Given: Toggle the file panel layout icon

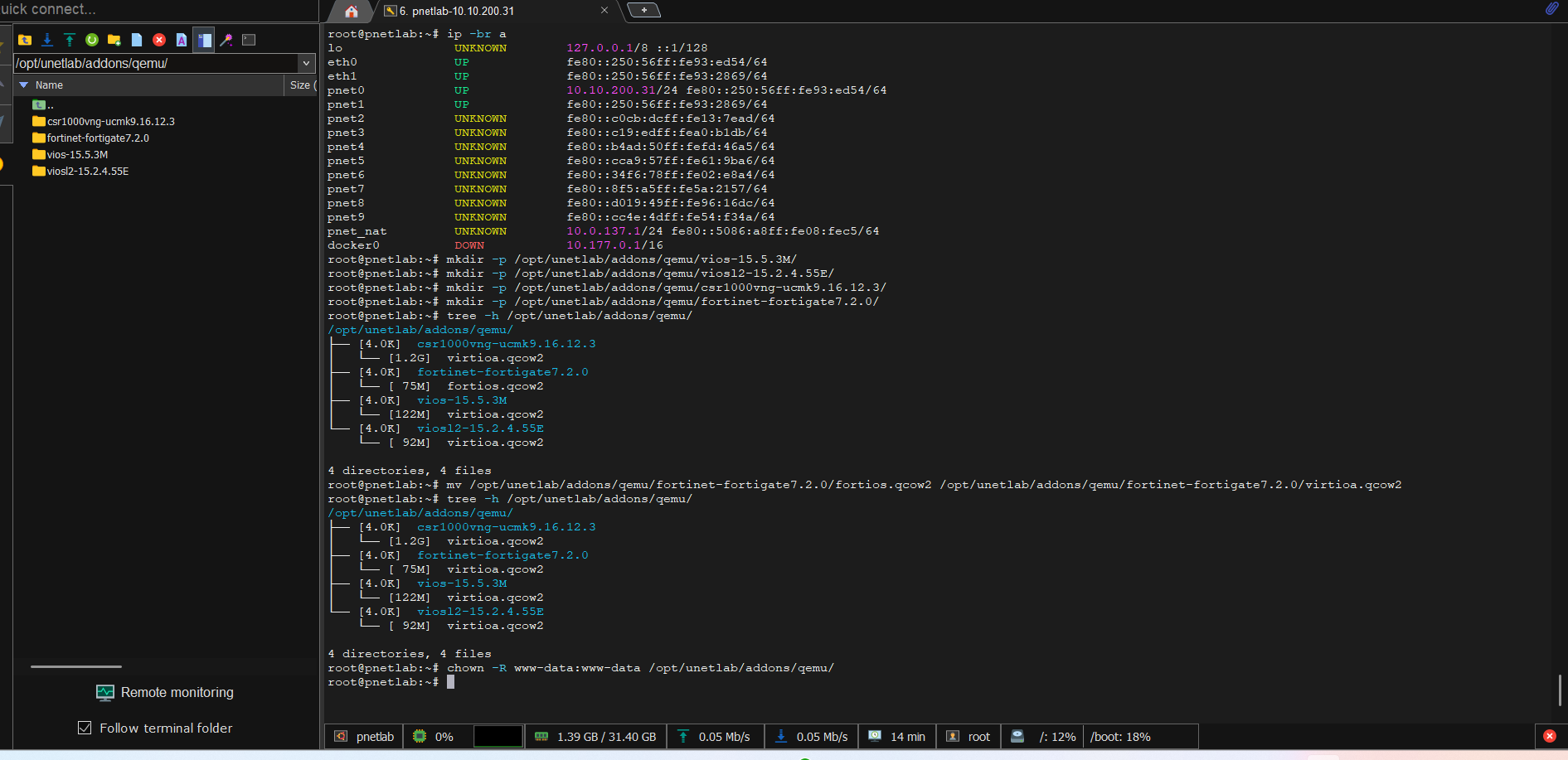Looking at the screenshot, I should [204, 40].
